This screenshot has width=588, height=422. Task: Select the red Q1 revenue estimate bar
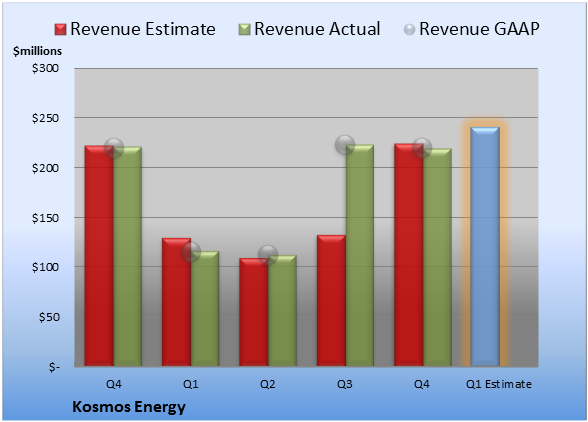click(176, 302)
